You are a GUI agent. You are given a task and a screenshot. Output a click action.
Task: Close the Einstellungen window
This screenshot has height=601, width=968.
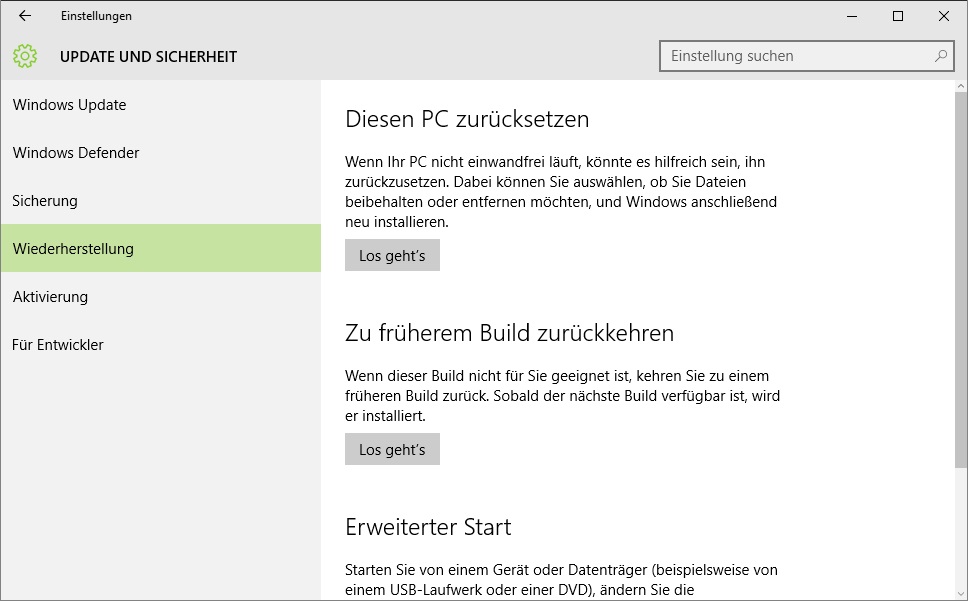point(944,16)
